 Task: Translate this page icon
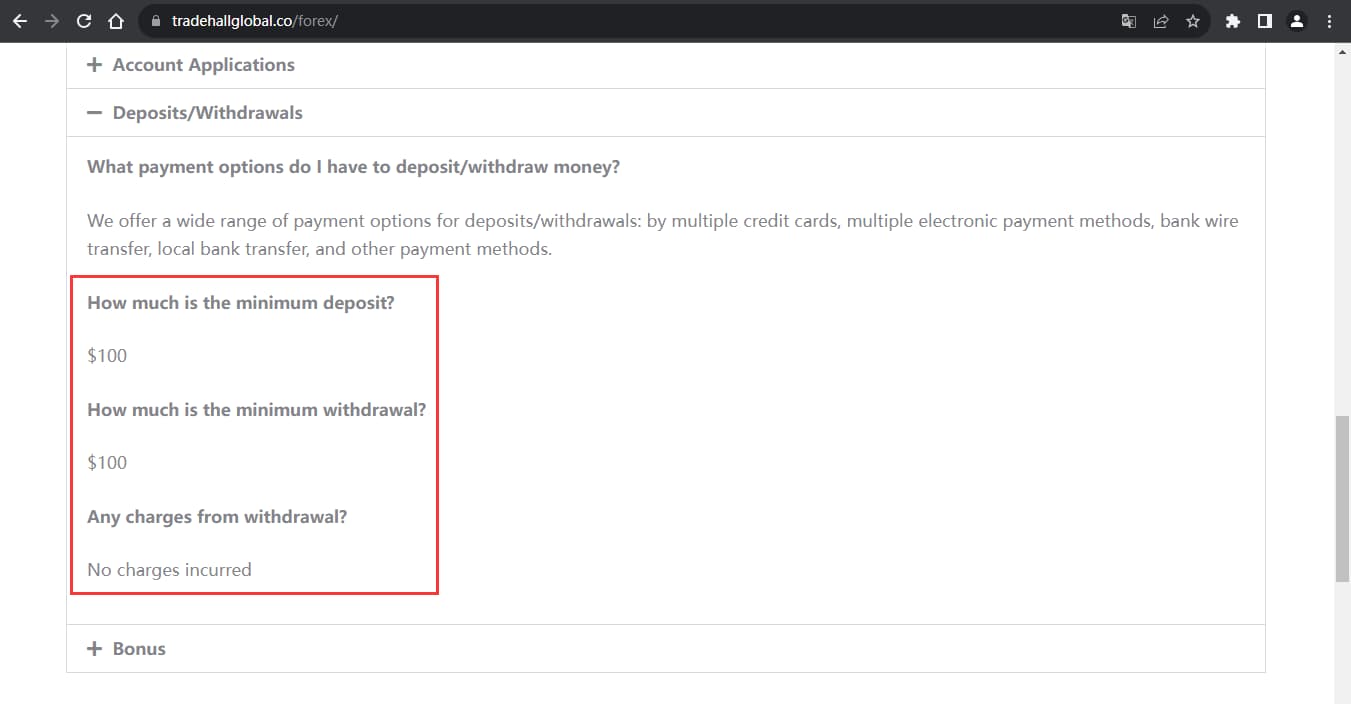(x=1129, y=20)
